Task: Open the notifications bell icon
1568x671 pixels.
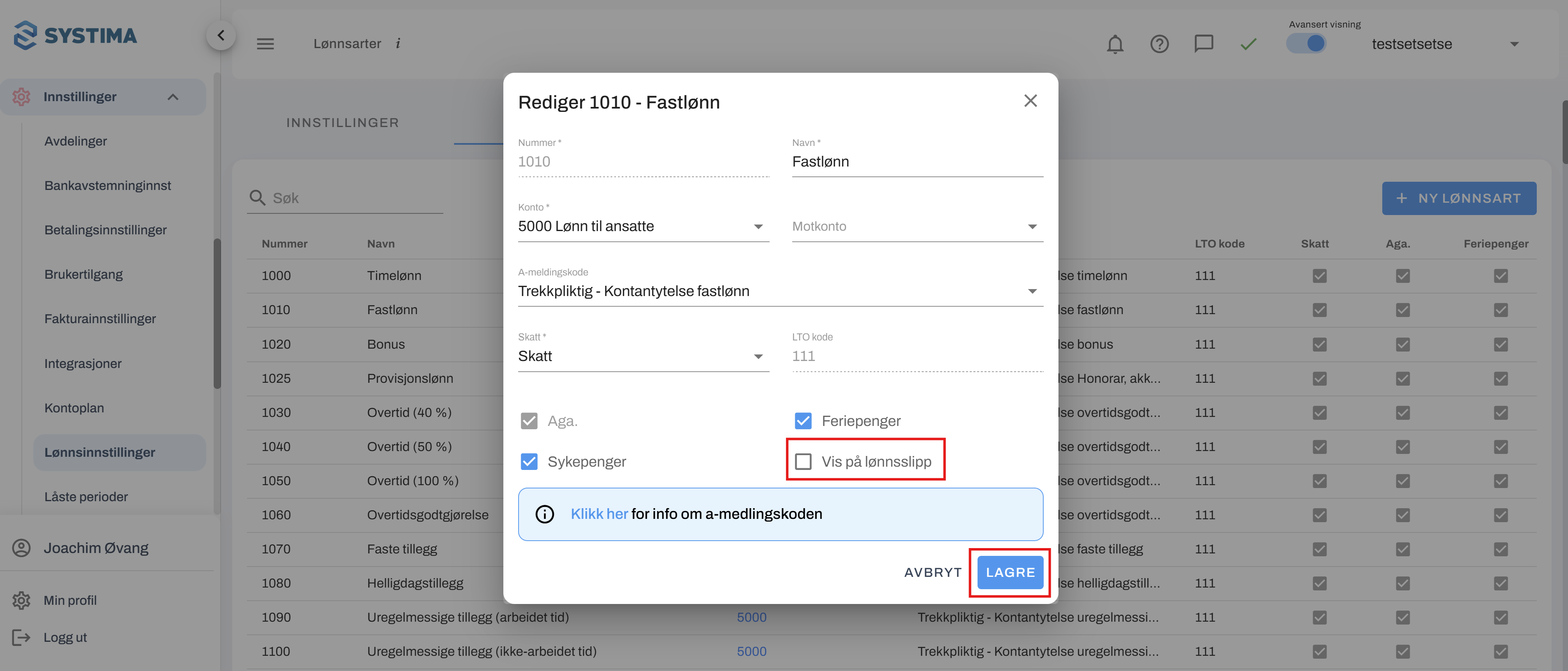Action: 1114,44
